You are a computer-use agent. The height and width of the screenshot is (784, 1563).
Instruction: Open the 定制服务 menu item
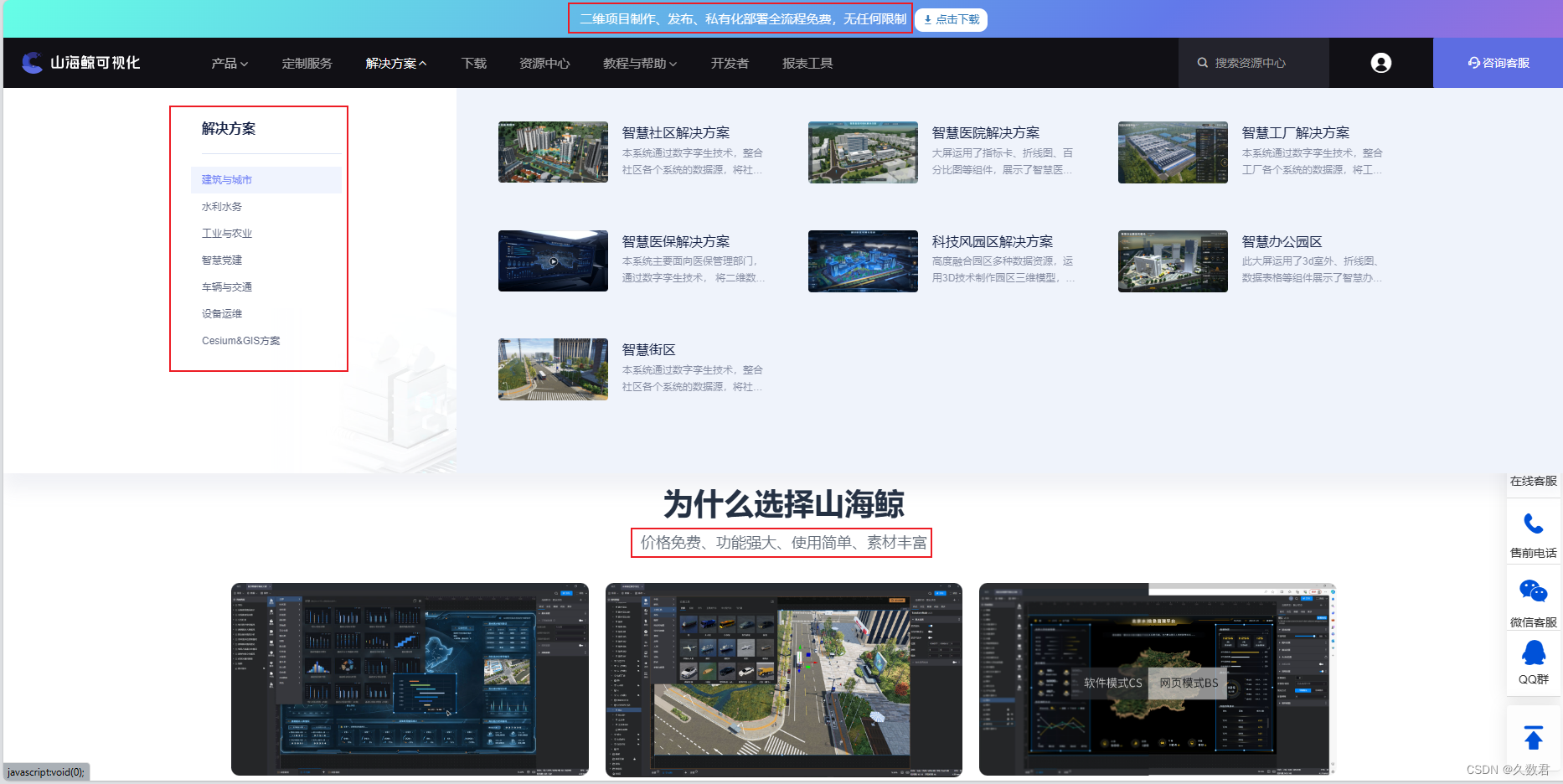(307, 64)
